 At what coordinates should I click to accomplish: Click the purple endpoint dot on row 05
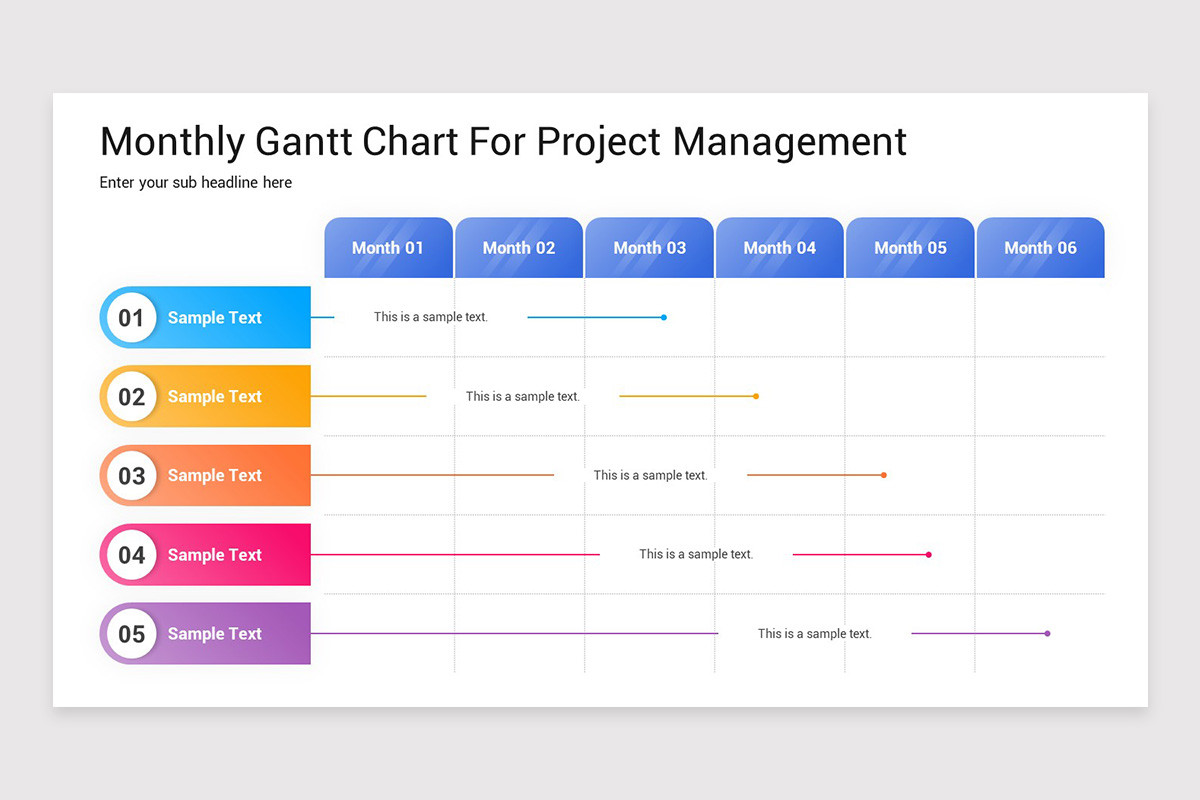tap(1047, 633)
